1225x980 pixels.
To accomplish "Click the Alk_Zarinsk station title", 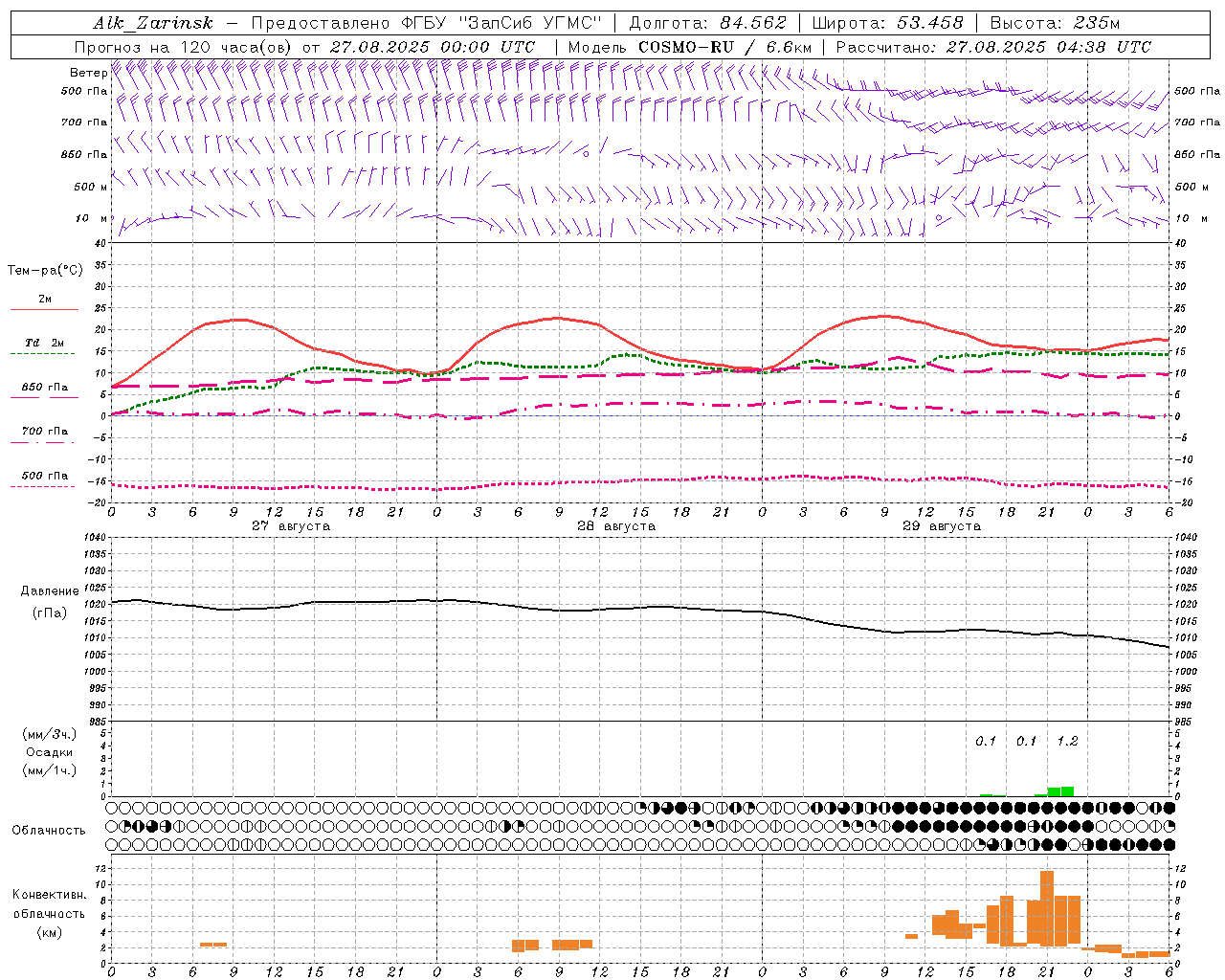I will coord(153,23).
